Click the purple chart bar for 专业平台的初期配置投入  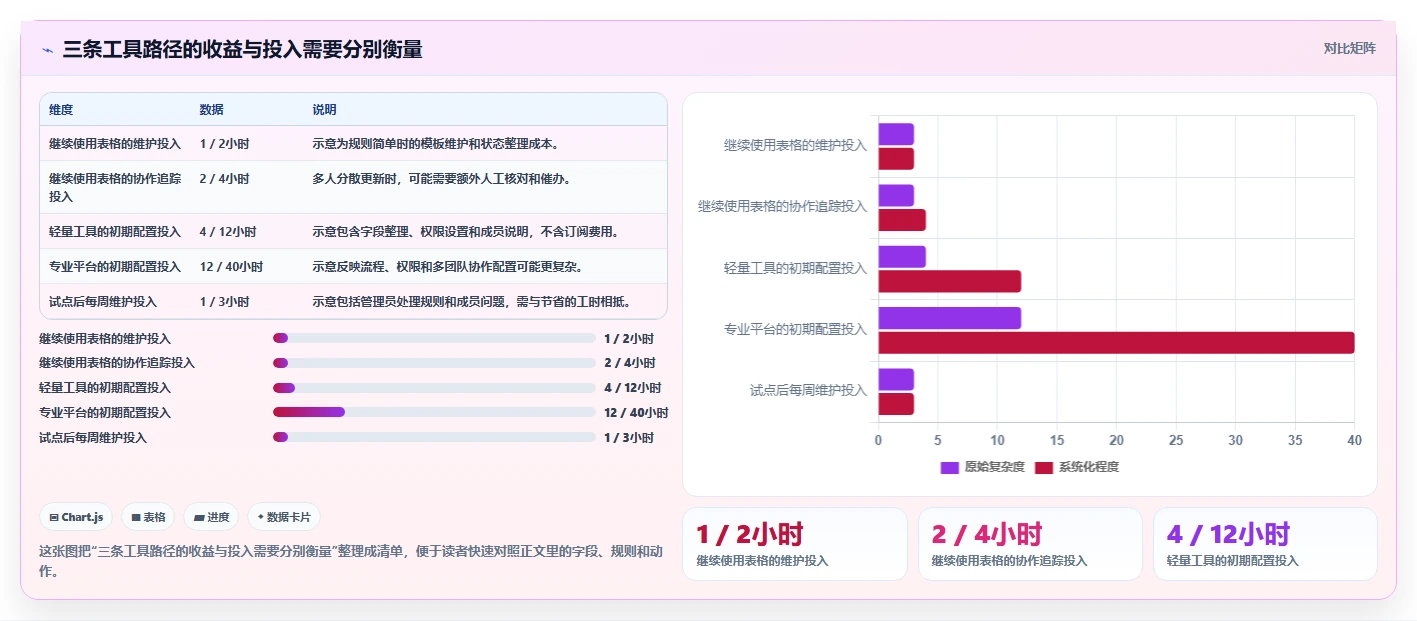click(x=949, y=318)
